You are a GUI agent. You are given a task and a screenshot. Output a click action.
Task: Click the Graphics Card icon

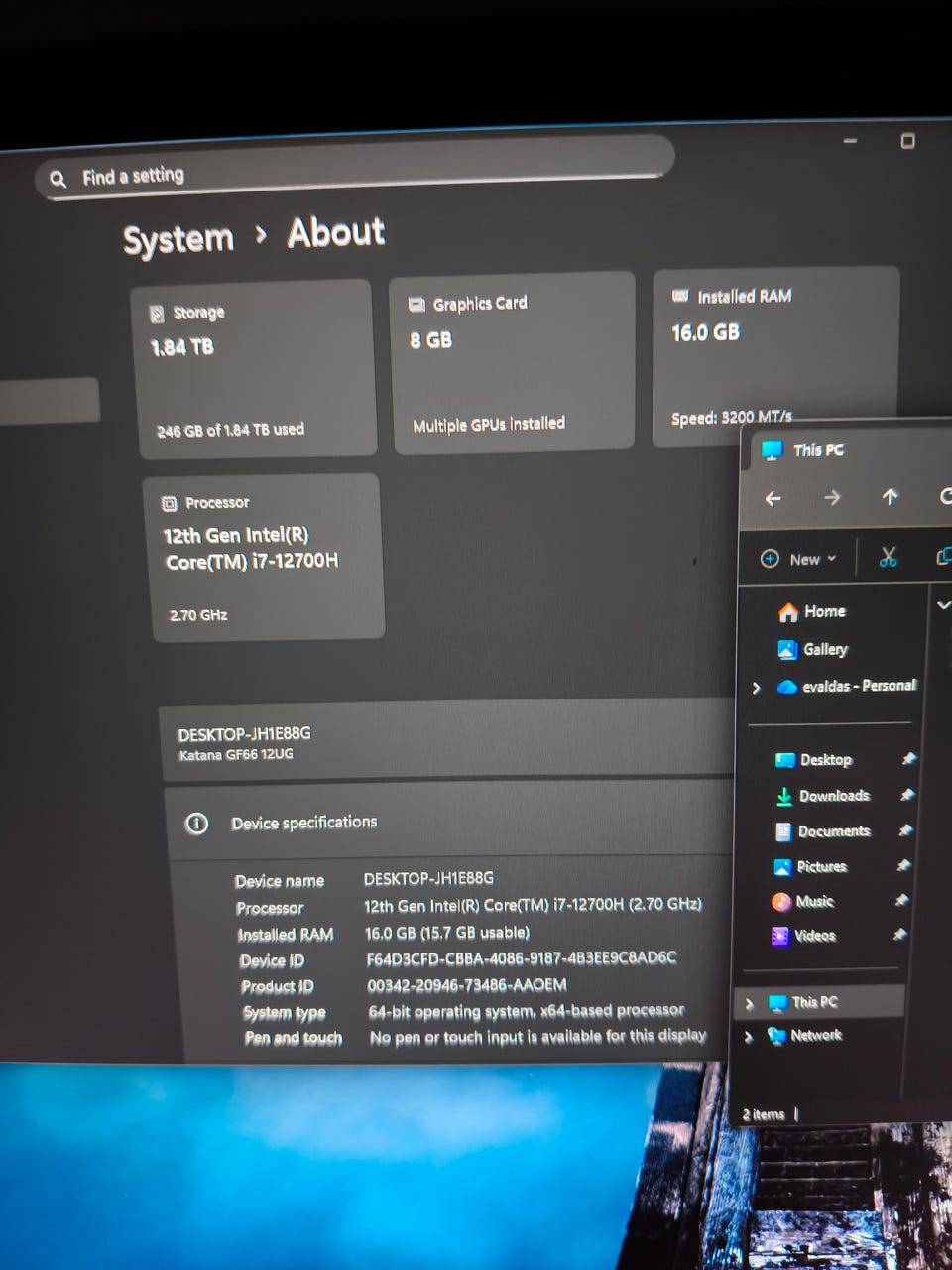(x=416, y=306)
